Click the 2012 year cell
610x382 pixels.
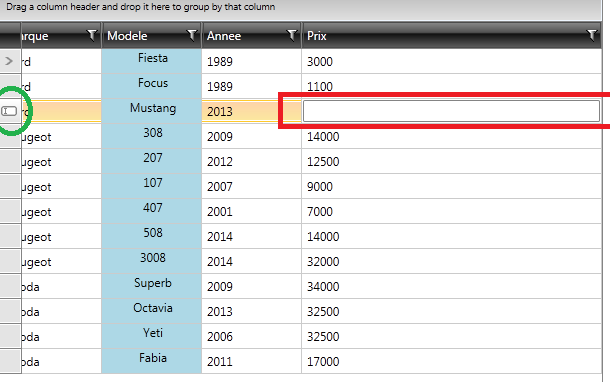pos(251,161)
